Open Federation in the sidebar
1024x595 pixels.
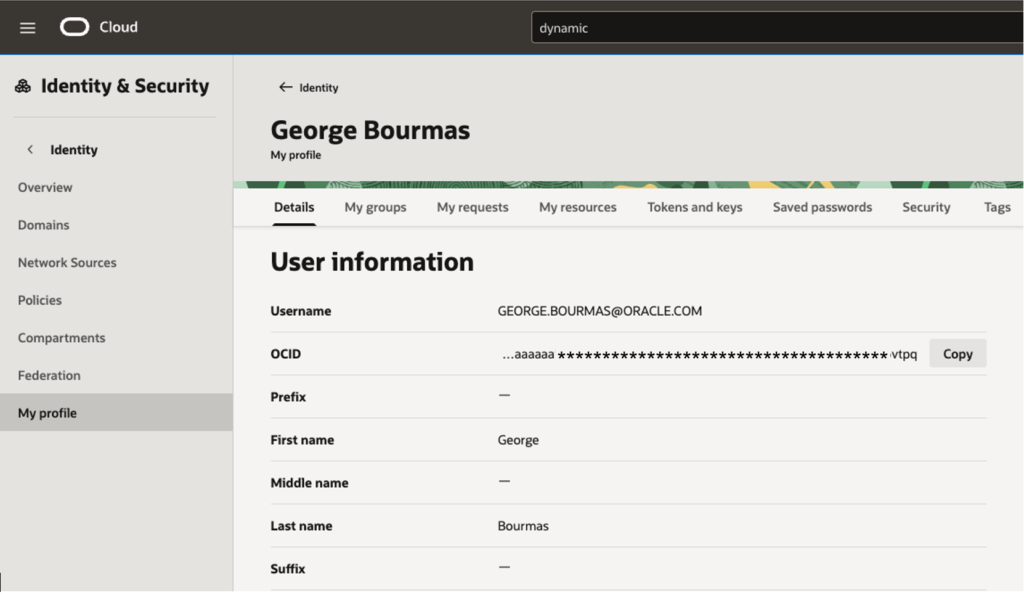(49, 376)
